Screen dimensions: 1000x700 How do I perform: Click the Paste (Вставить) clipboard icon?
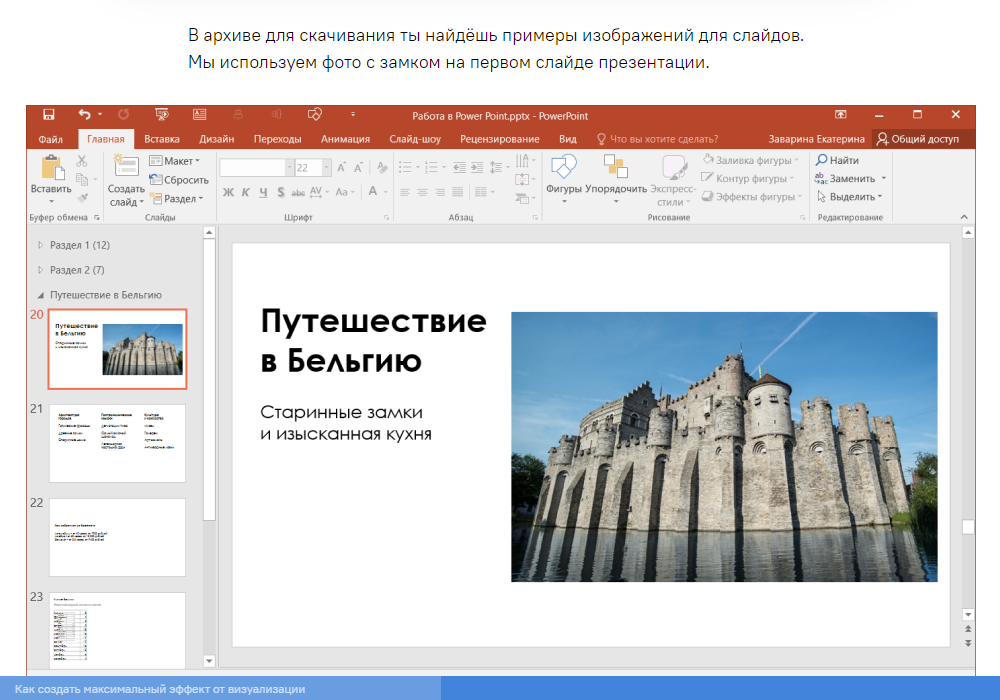click(50, 169)
